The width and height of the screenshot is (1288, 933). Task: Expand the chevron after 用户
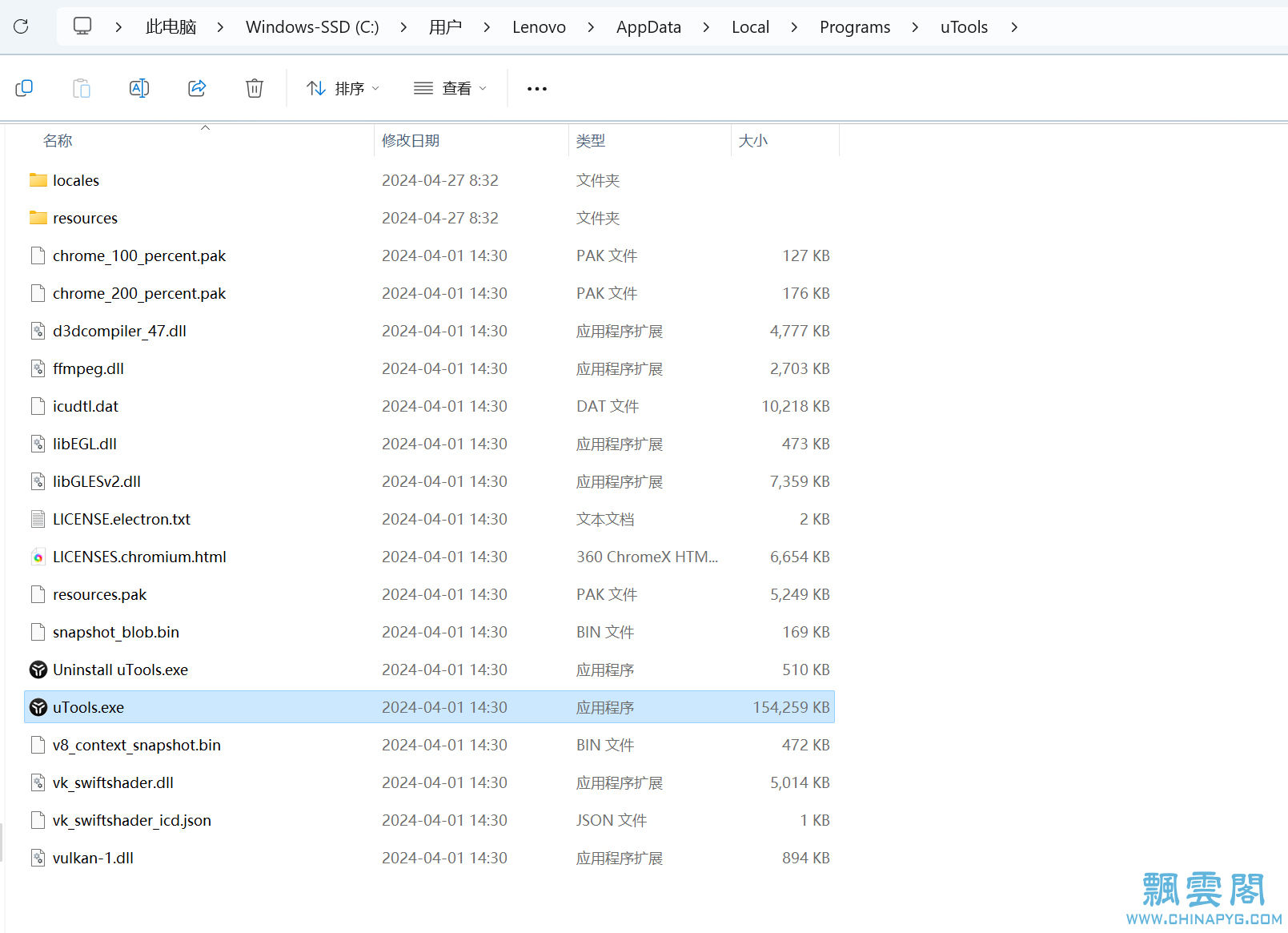coord(487,27)
